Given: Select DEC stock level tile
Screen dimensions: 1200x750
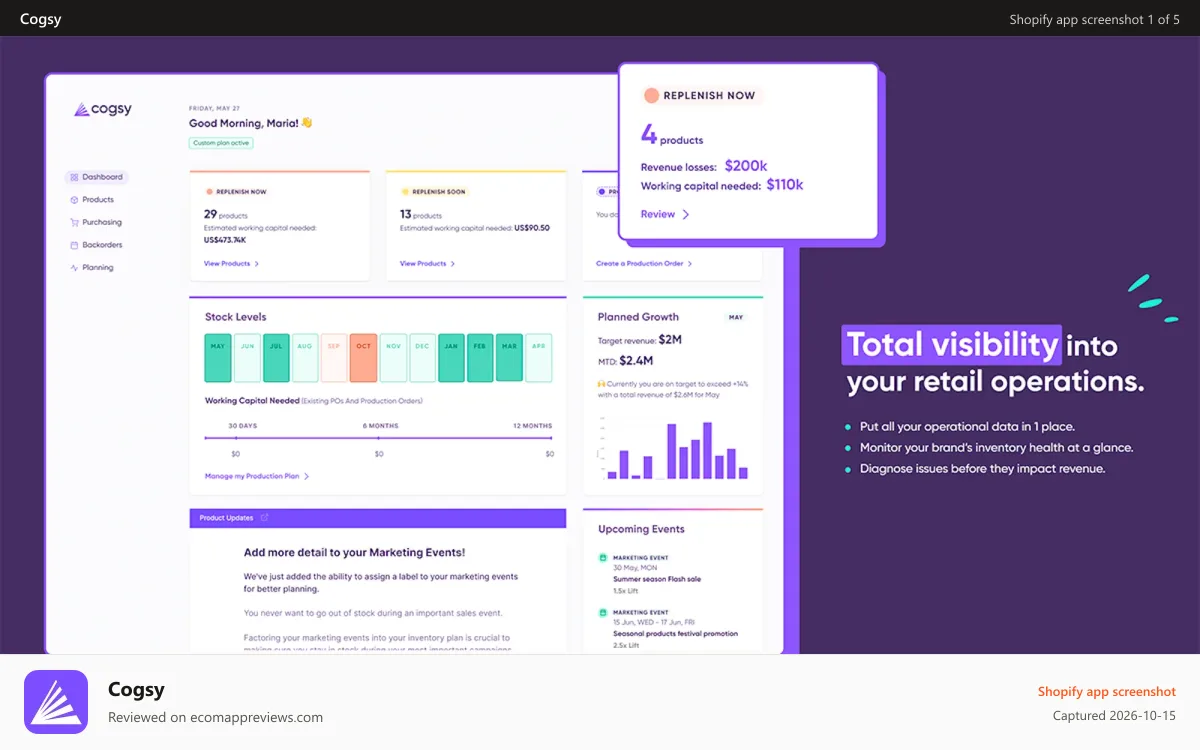Looking at the screenshot, I should click(x=422, y=358).
